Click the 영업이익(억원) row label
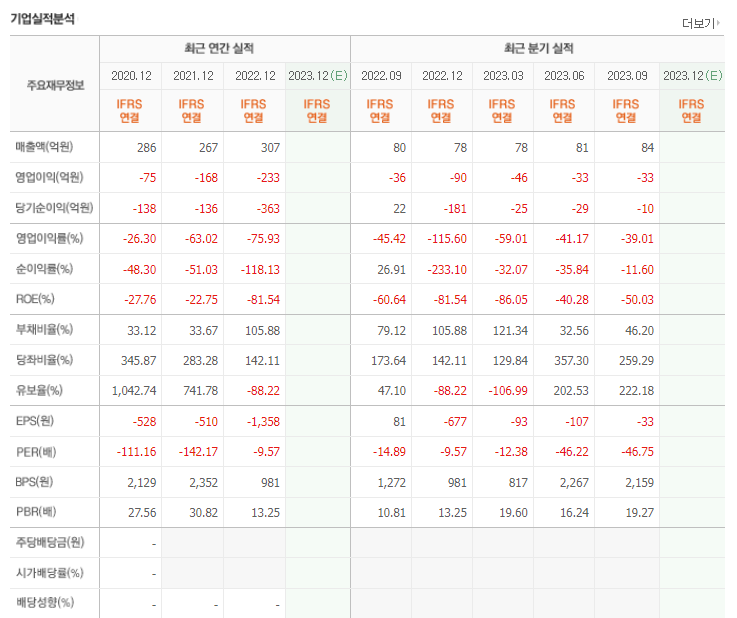The image size is (737, 618). tap(49, 177)
